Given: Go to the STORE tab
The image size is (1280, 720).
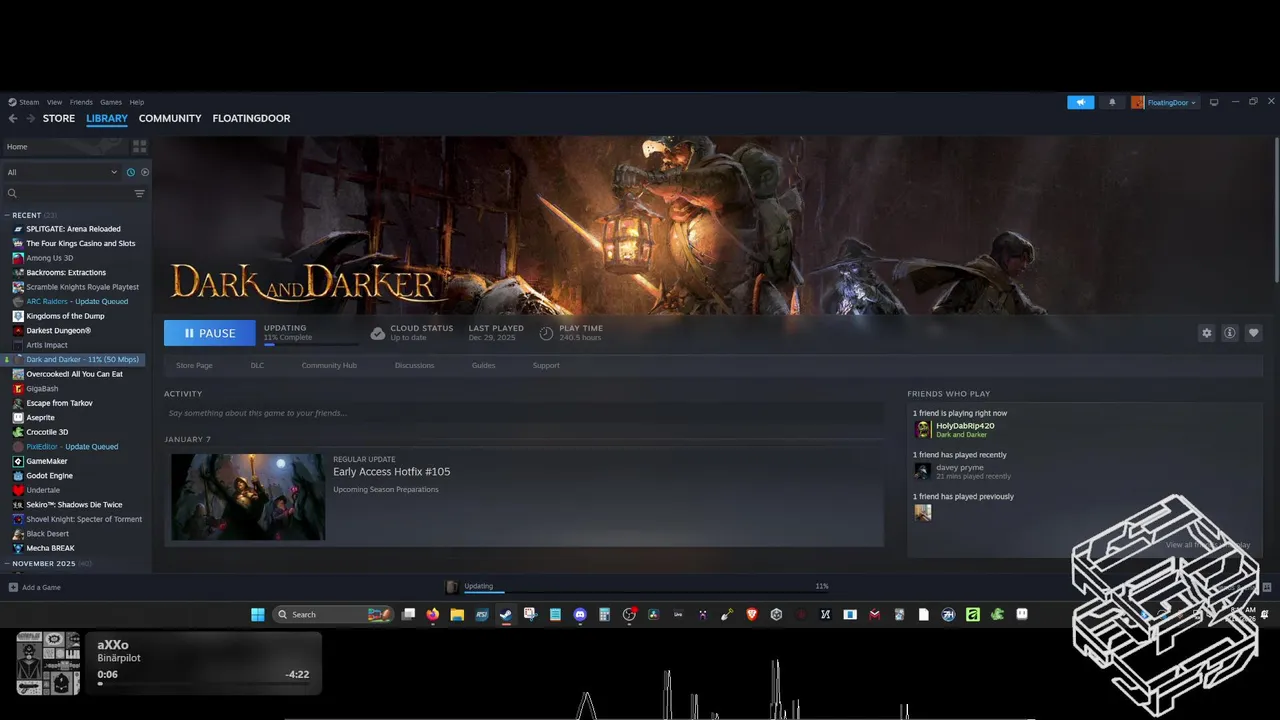Looking at the screenshot, I should click(59, 118).
